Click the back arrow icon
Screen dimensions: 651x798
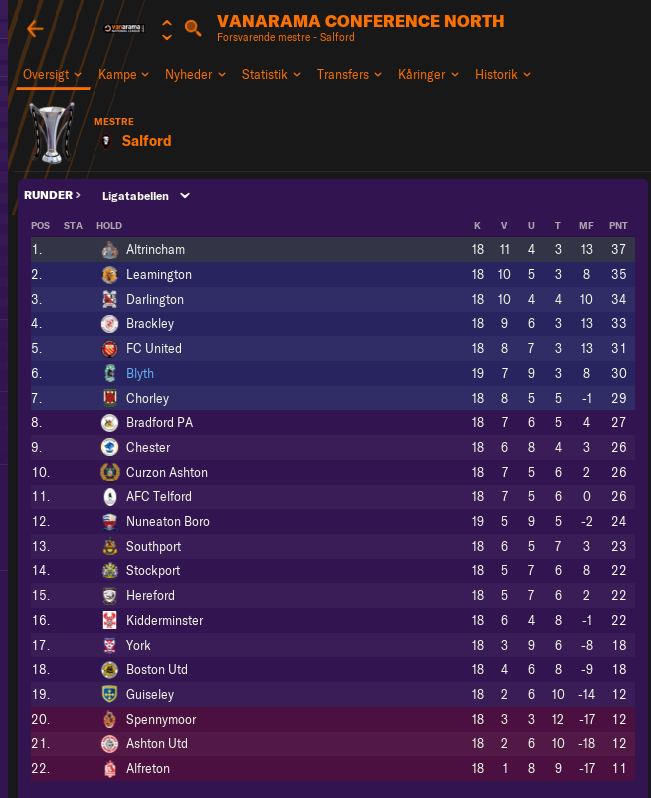35,29
